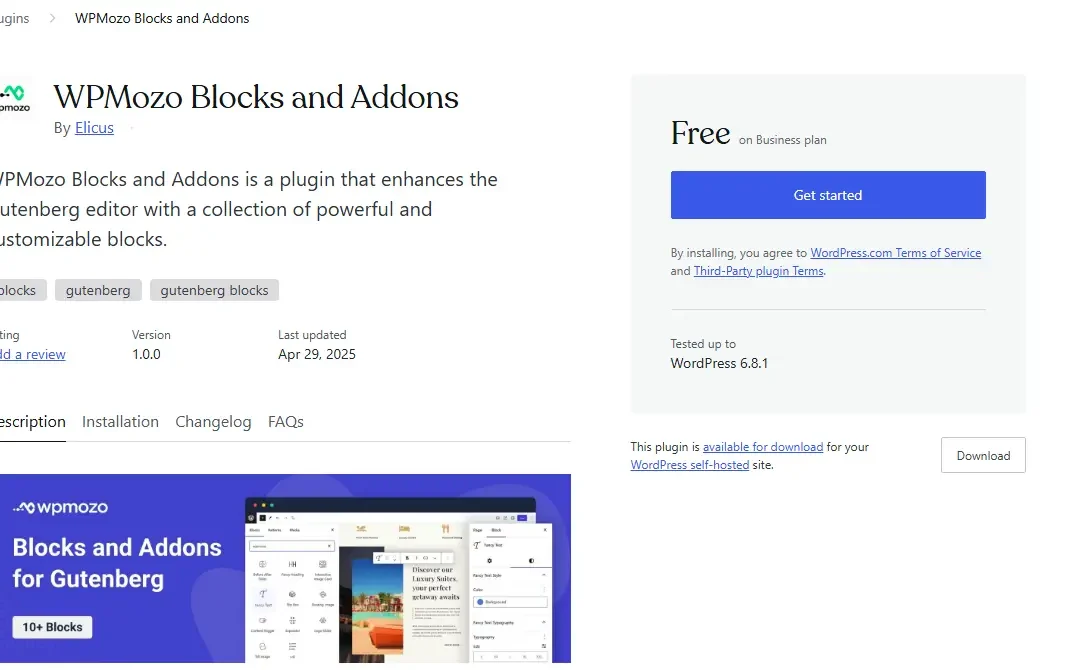
Task: Select the gutenberg blocks tag
Action: coord(214,291)
